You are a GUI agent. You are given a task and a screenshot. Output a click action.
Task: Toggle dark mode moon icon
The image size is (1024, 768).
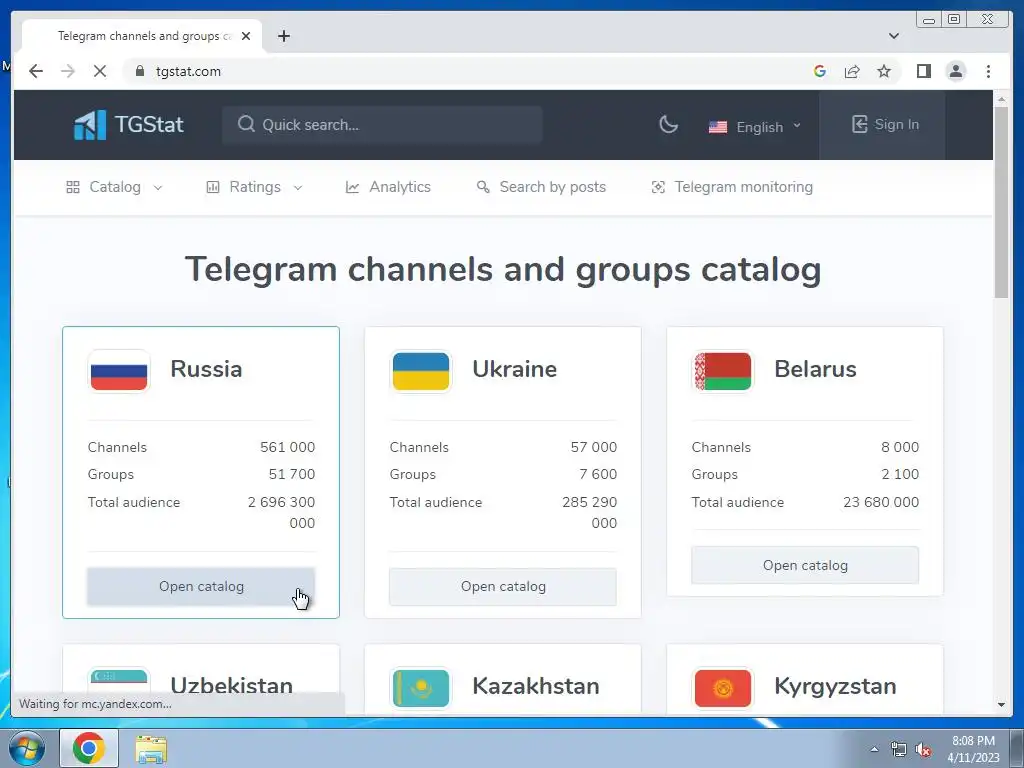click(668, 124)
